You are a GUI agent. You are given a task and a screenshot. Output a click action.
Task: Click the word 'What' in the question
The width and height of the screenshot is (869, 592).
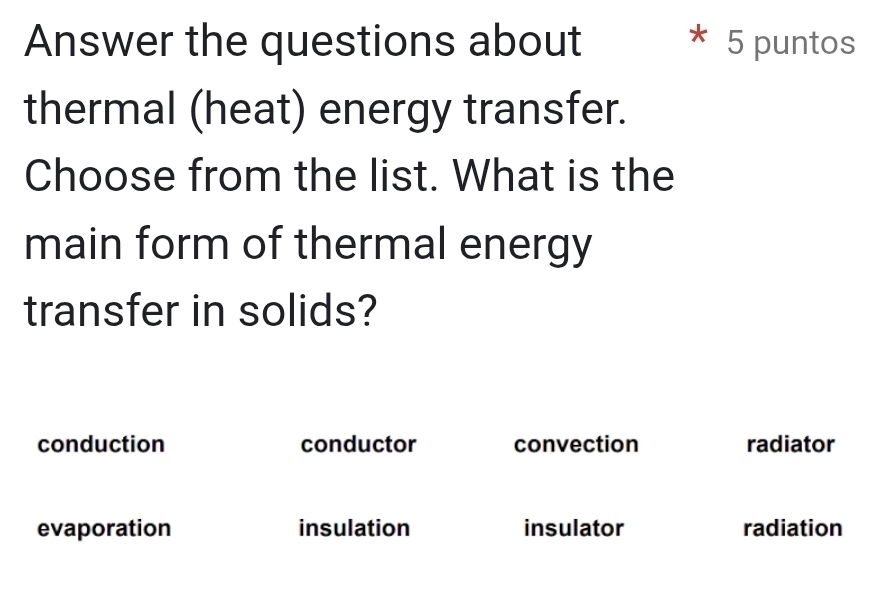pyautogui.click(x=507, y=176)
